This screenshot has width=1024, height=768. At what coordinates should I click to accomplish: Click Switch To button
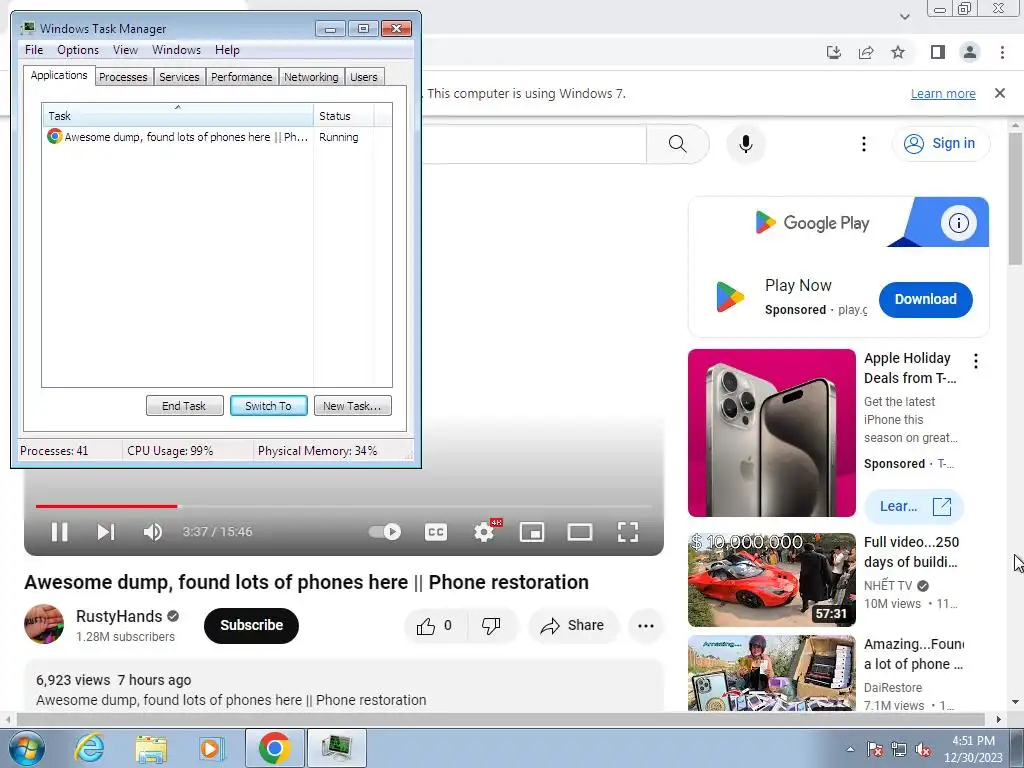pyautogui.click(x=268, y=406)
